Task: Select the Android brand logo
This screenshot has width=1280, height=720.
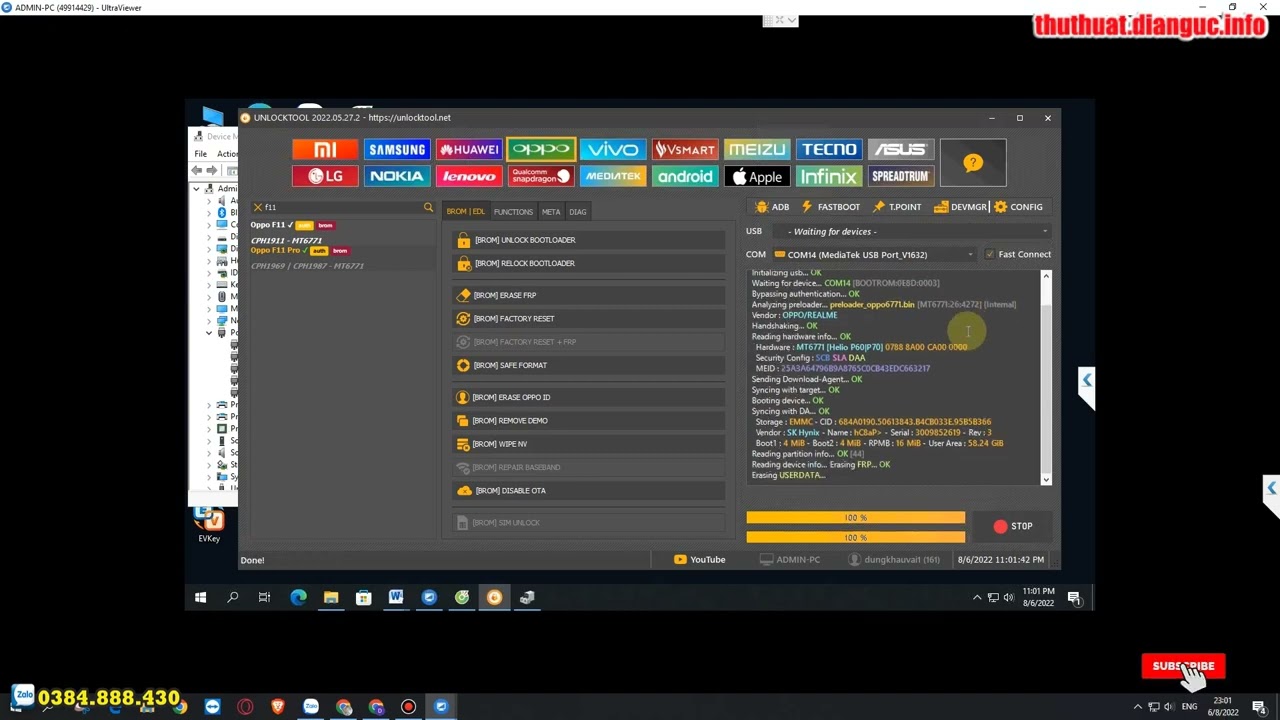Action: tap(685, 176)
